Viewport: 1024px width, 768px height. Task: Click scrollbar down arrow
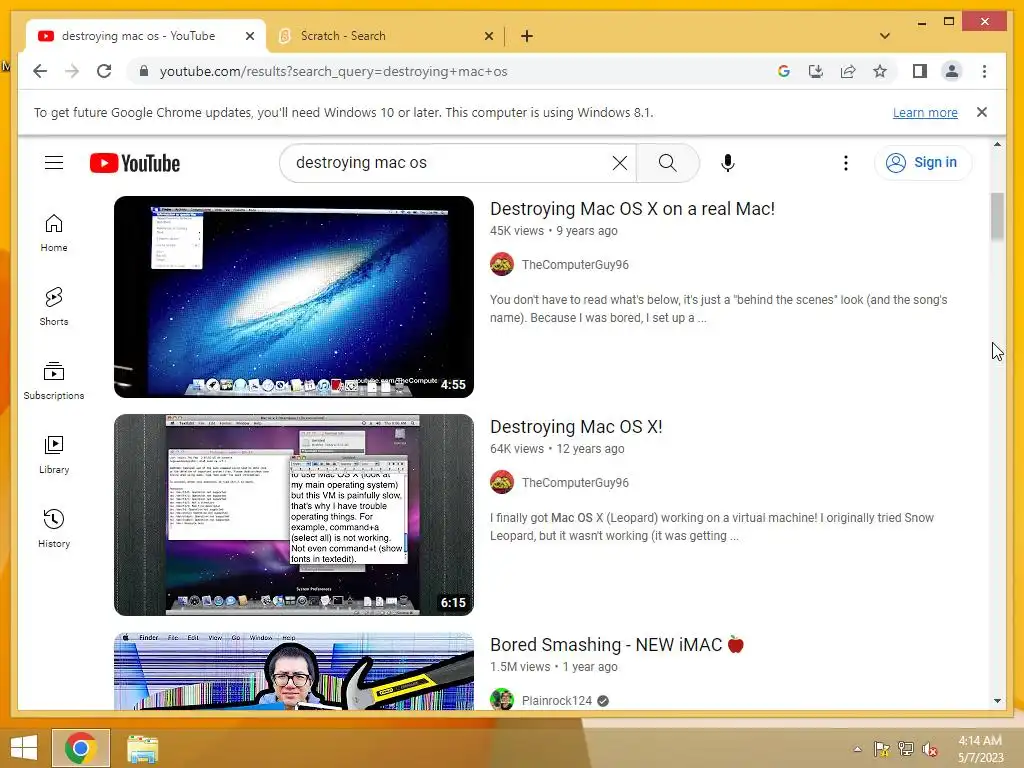pos(997,701)
